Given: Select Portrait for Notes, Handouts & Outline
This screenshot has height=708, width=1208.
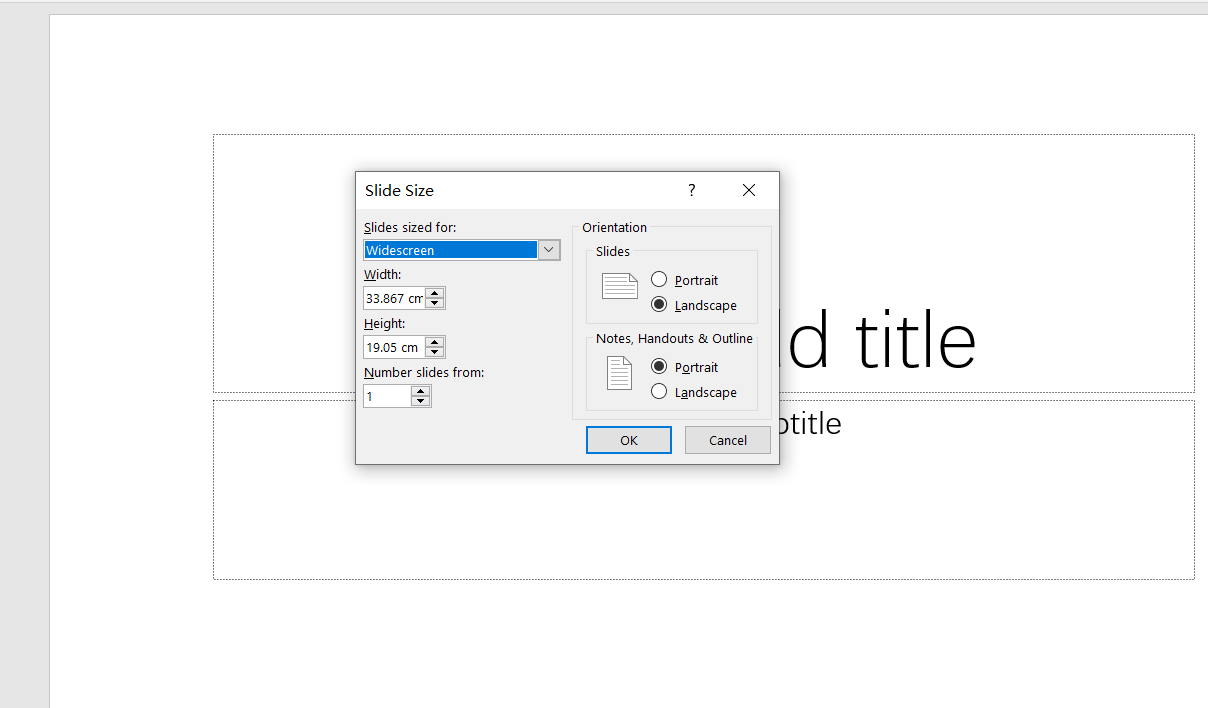Looking at the screenshot, I should tap(659, 367).
